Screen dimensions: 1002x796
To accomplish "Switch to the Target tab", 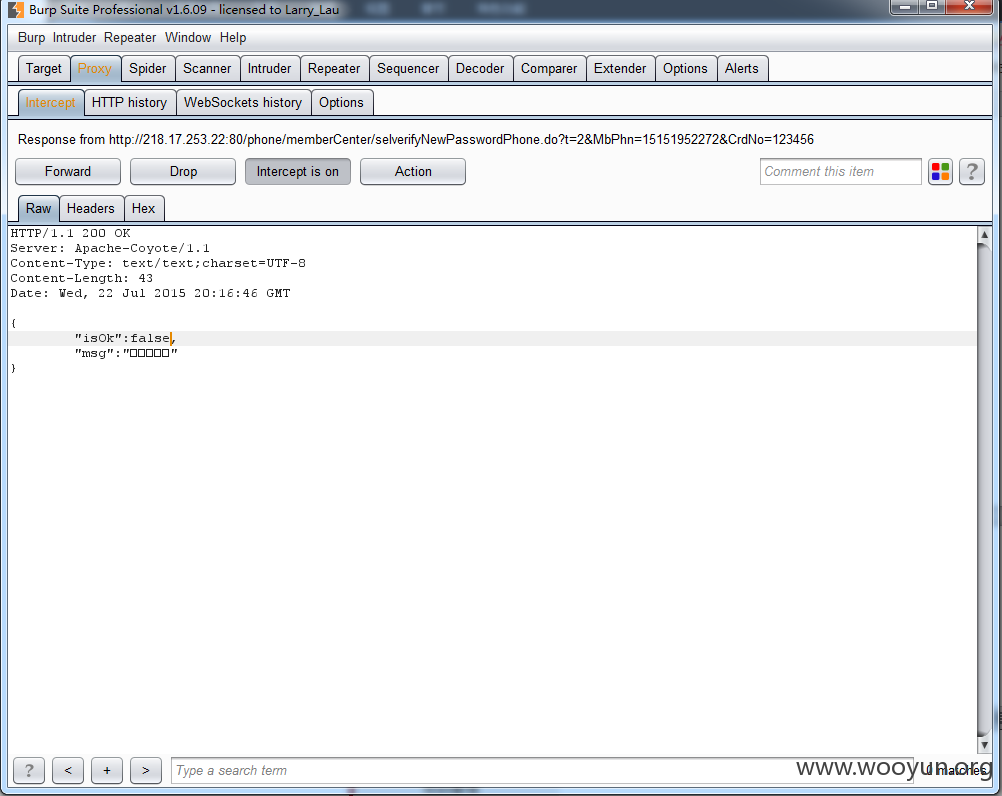I will (43, 68).
